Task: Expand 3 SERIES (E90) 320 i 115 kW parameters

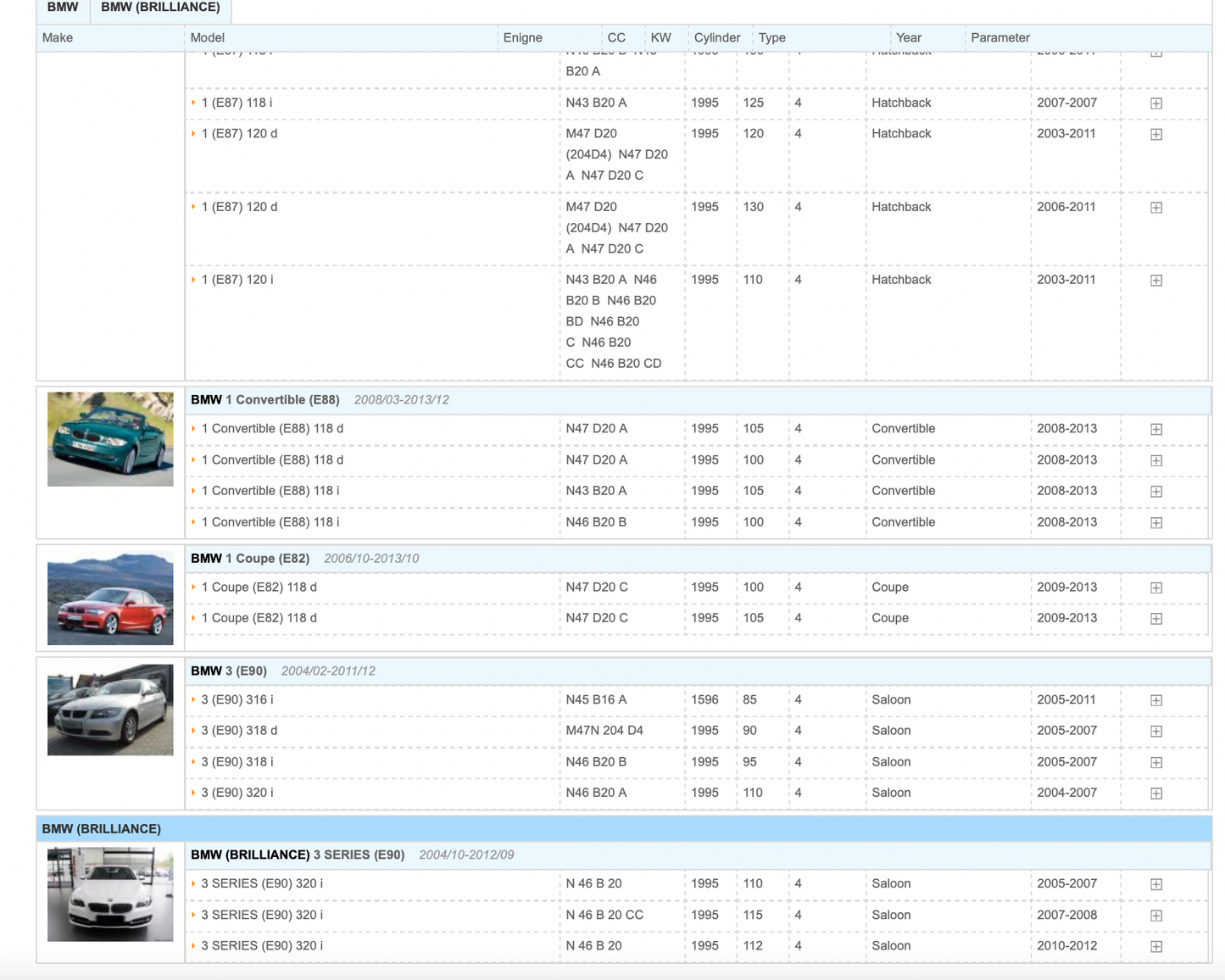Action: 1155,916
